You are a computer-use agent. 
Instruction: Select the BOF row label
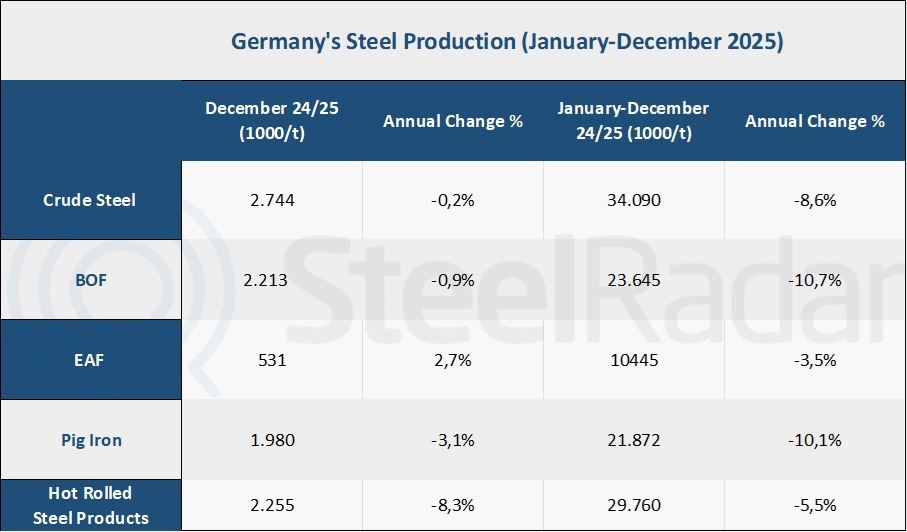pos(90,280)
